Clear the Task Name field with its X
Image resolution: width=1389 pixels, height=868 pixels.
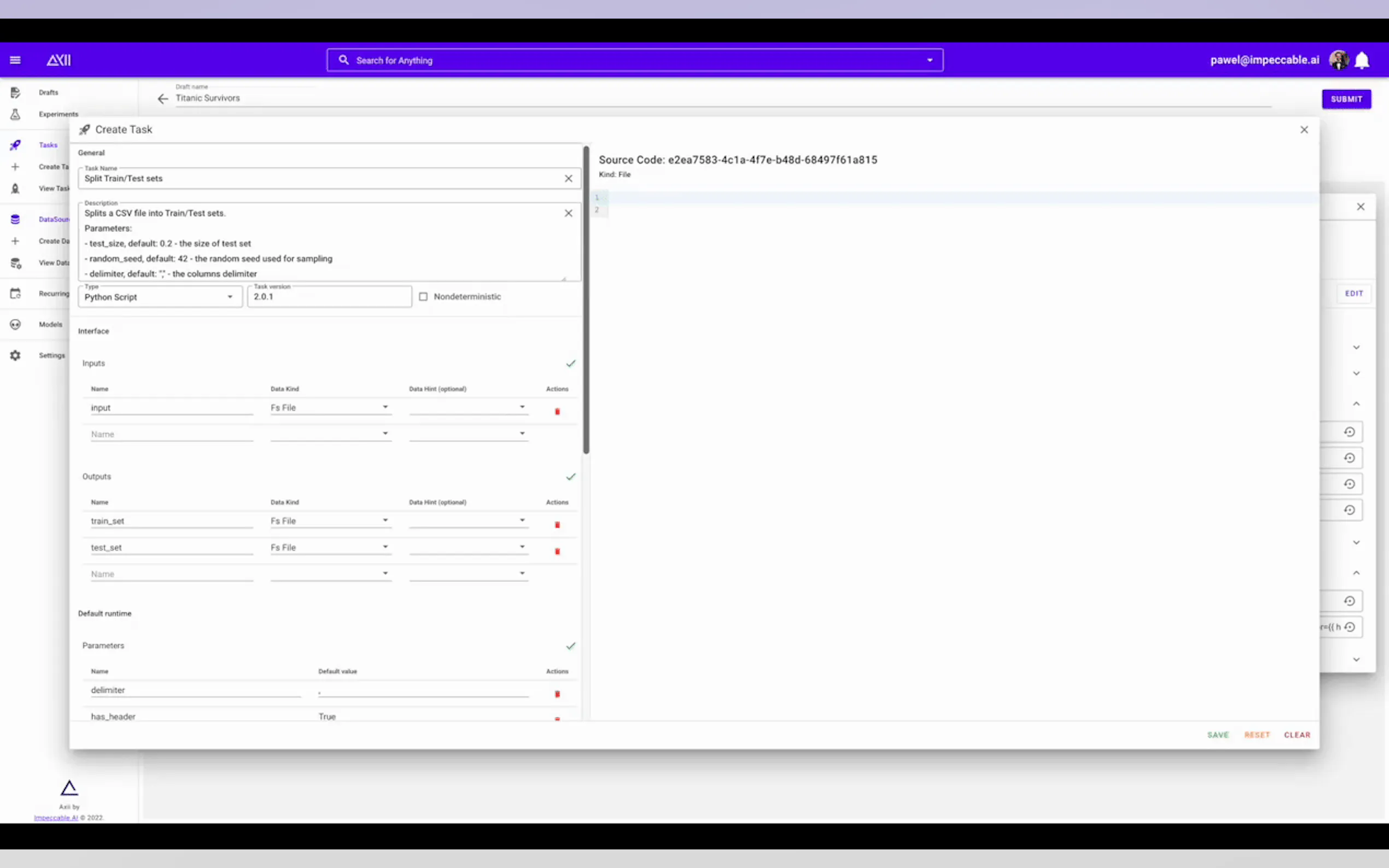point(568,179)
